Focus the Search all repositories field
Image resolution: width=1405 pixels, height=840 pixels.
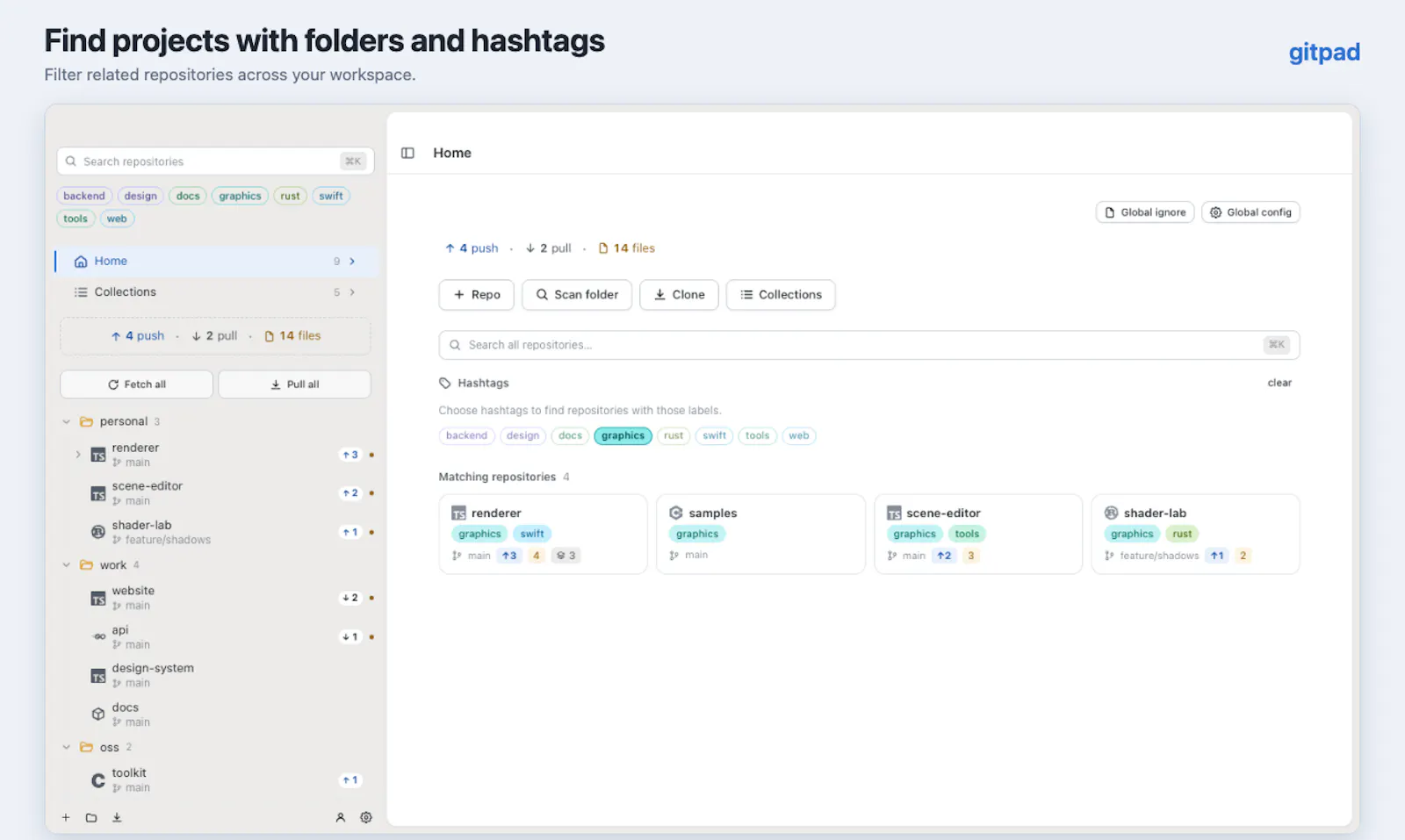pos(868,345)
